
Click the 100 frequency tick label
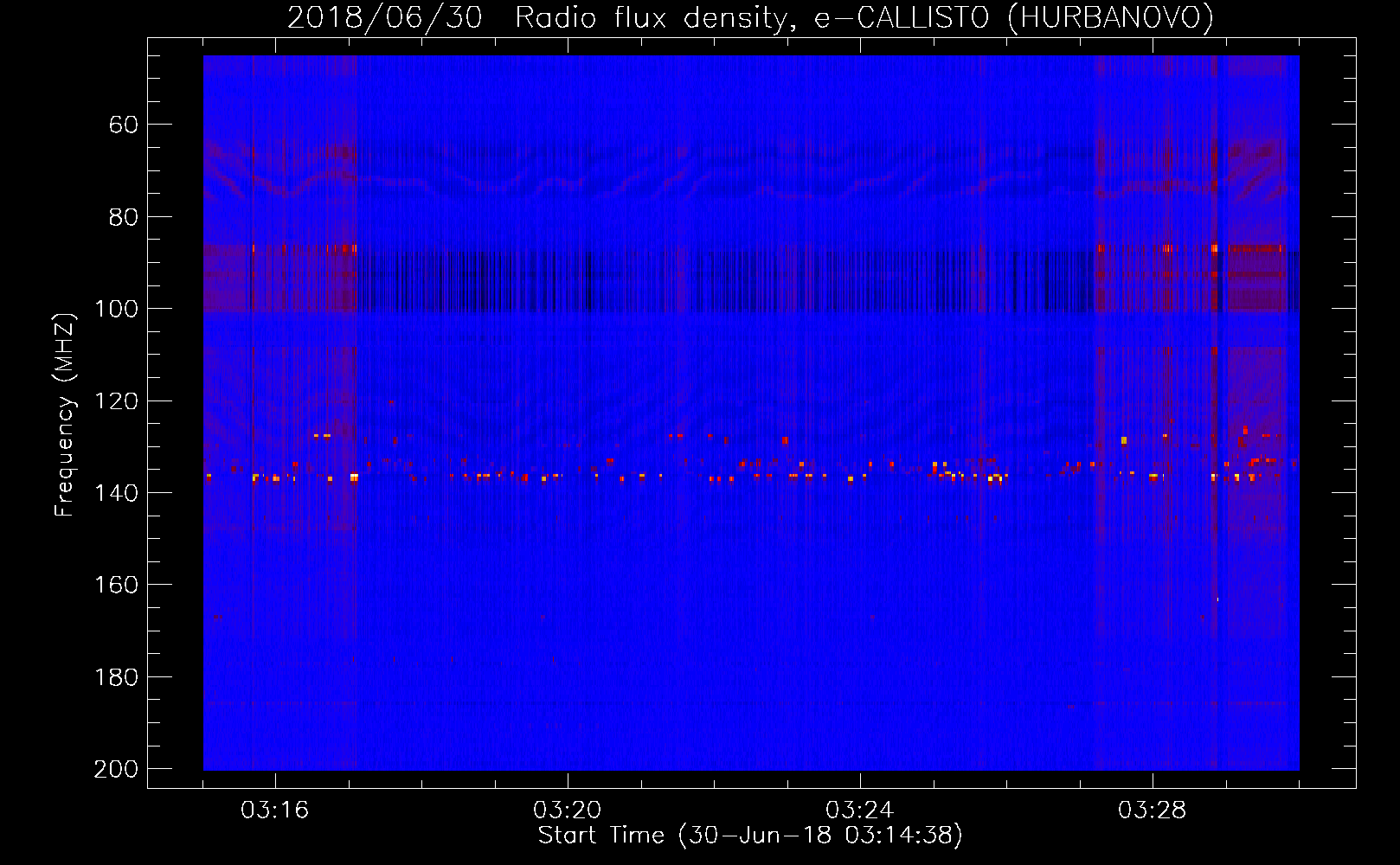(x=117, y=310)
